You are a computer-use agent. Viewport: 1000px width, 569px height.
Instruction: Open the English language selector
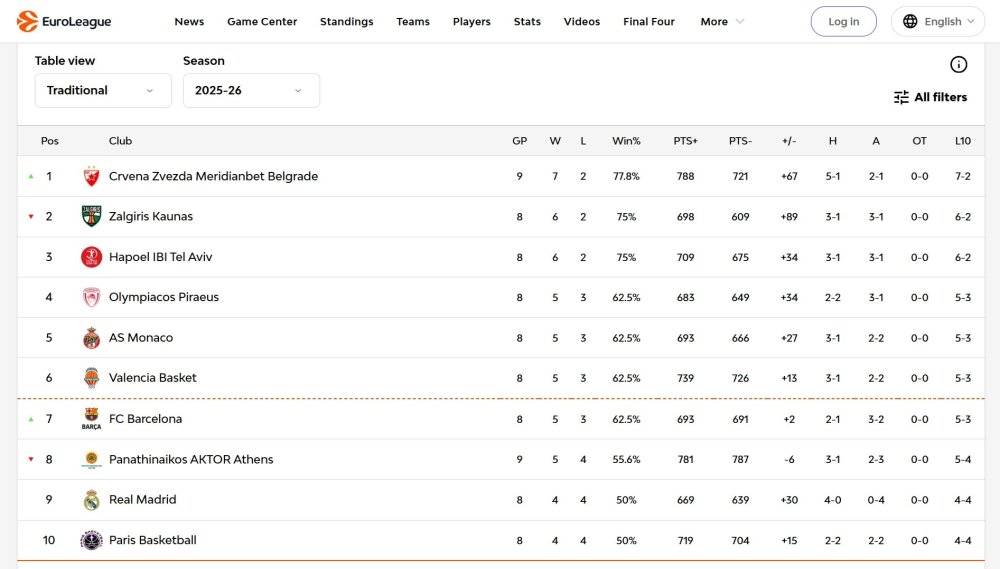(938, 21)
